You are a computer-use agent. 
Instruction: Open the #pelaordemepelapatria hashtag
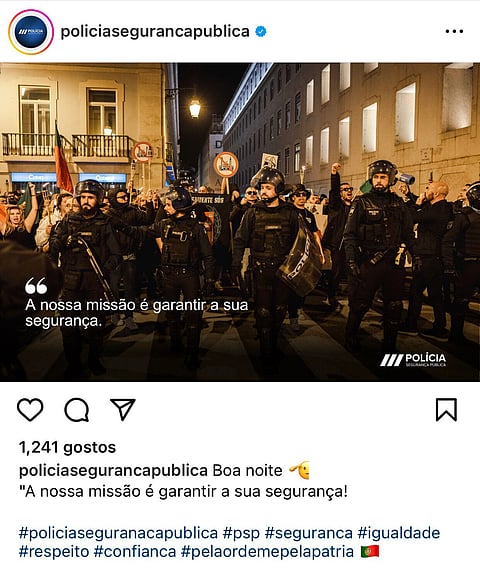coord(267,552)
